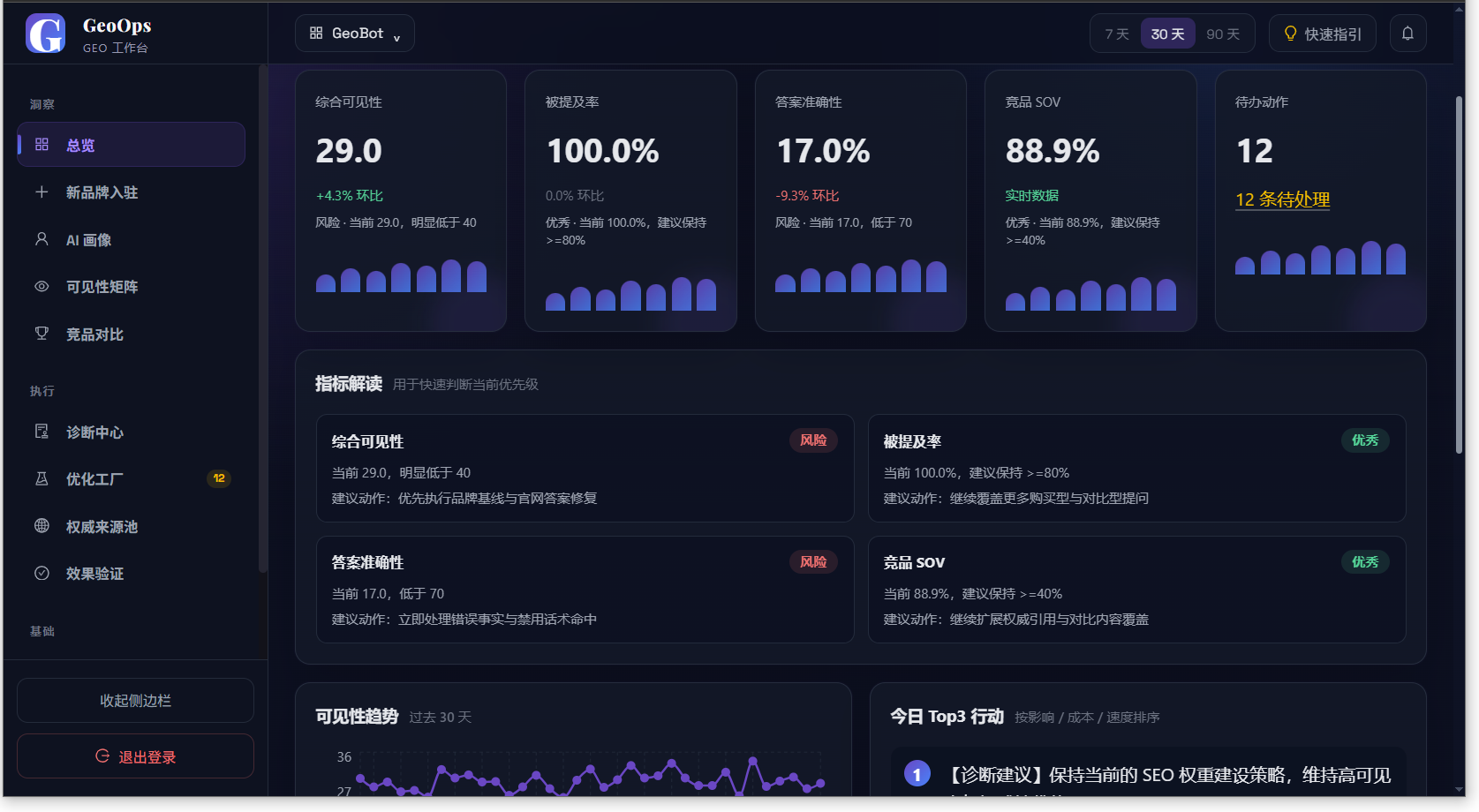Viewport: 1479px width, 812px height.
Task: Select the 30 天 time range
Action: click(1167, 34)
